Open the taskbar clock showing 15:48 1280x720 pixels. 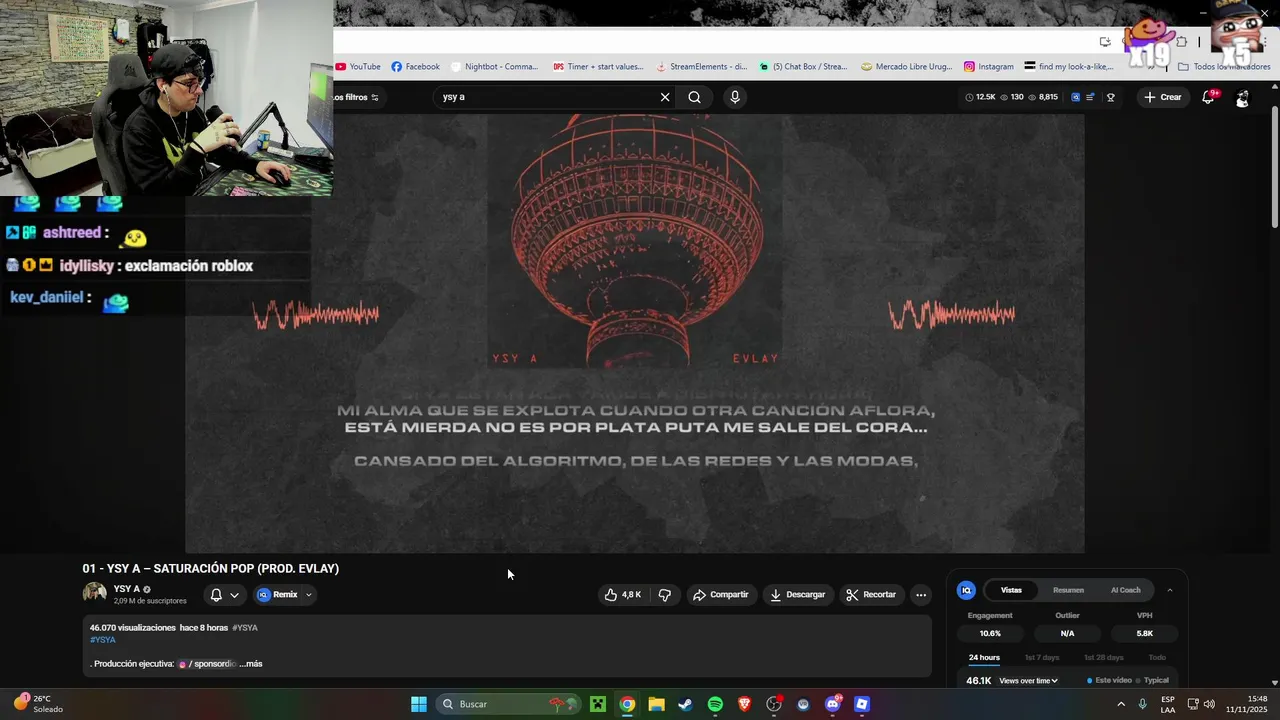1248,704
